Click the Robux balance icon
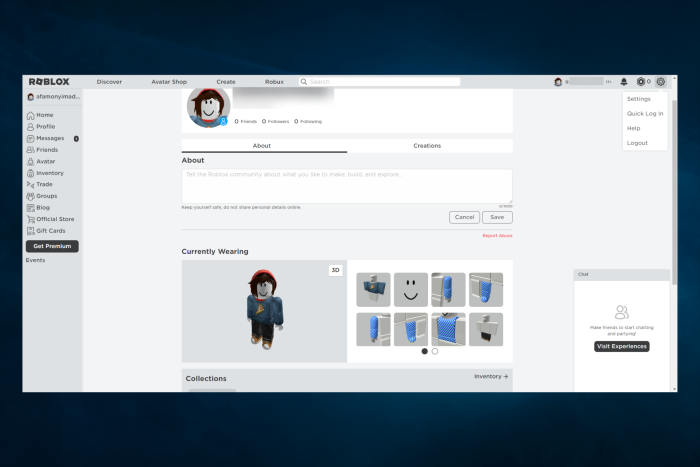 tap(641, 82)
